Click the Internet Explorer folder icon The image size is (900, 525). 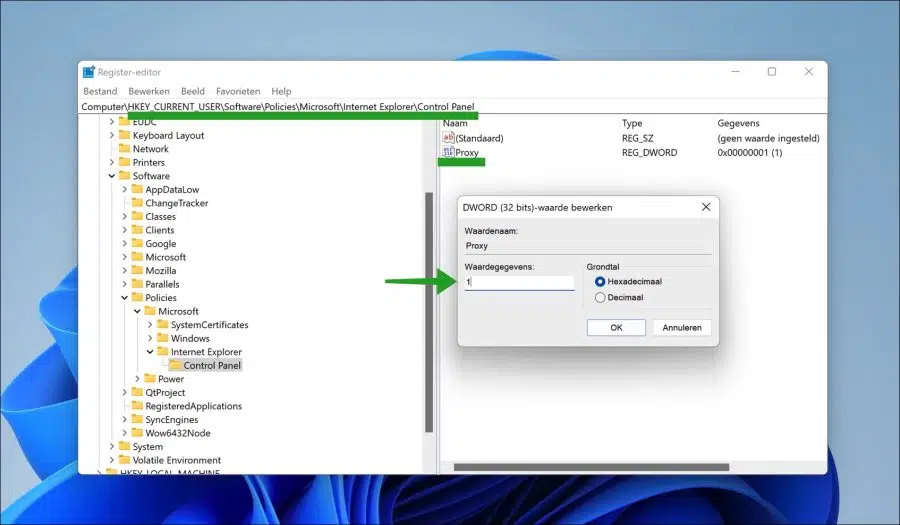162,351
